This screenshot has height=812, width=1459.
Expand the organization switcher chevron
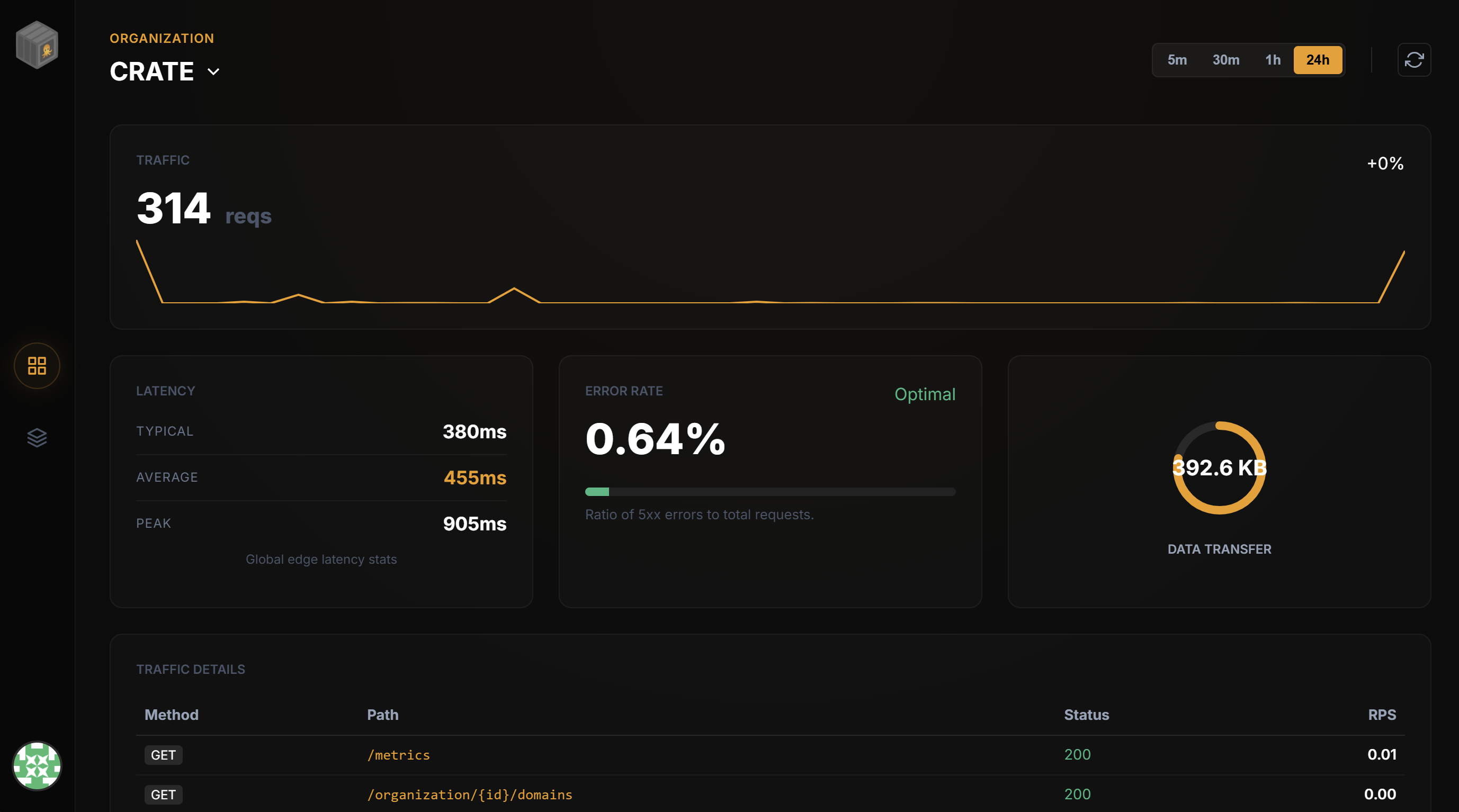213,72
